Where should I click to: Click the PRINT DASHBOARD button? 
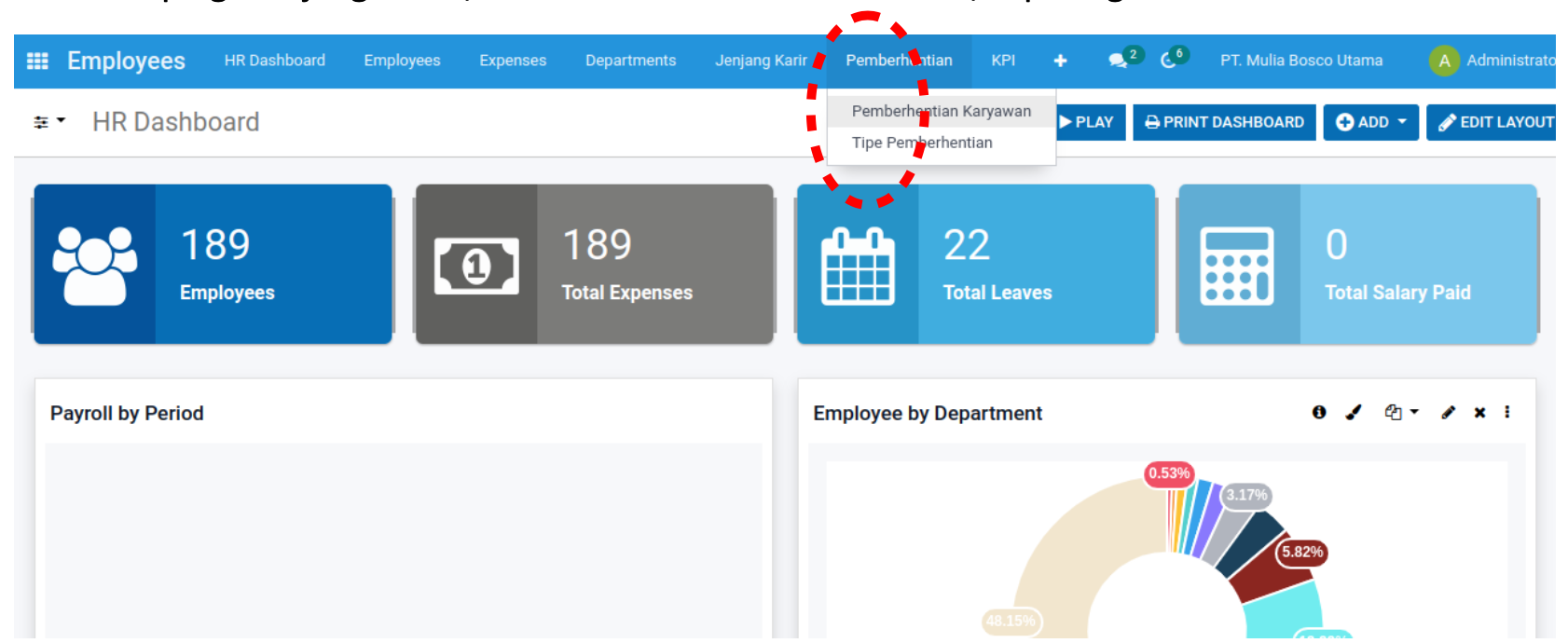[1224, 122]
